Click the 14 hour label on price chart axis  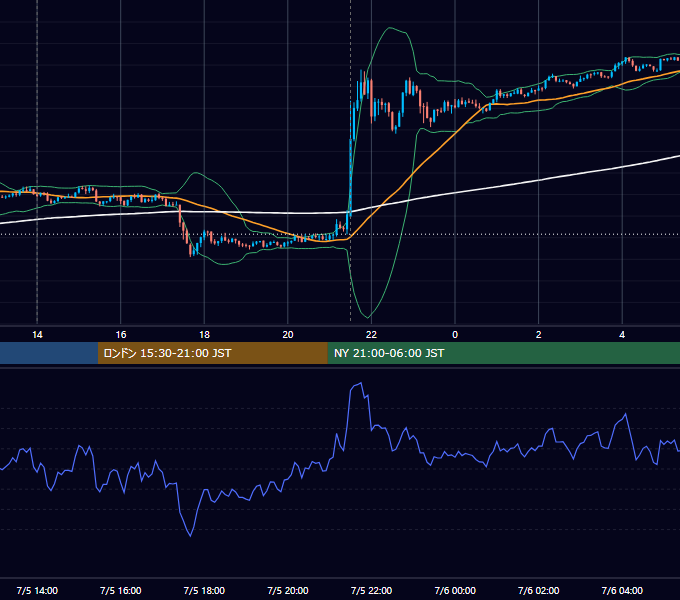(37, 335)
